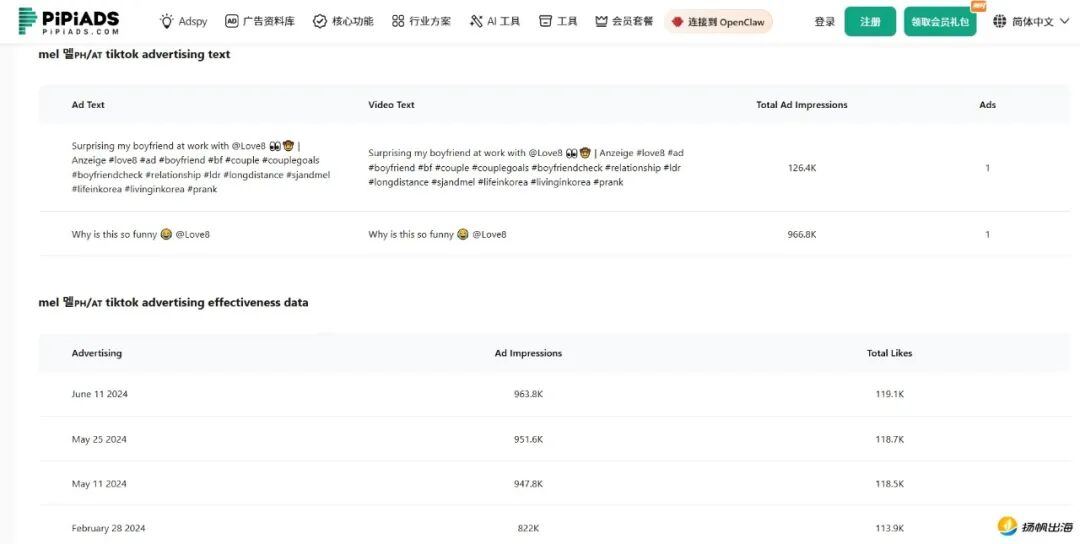Click the box icon beside 工具

546,21
